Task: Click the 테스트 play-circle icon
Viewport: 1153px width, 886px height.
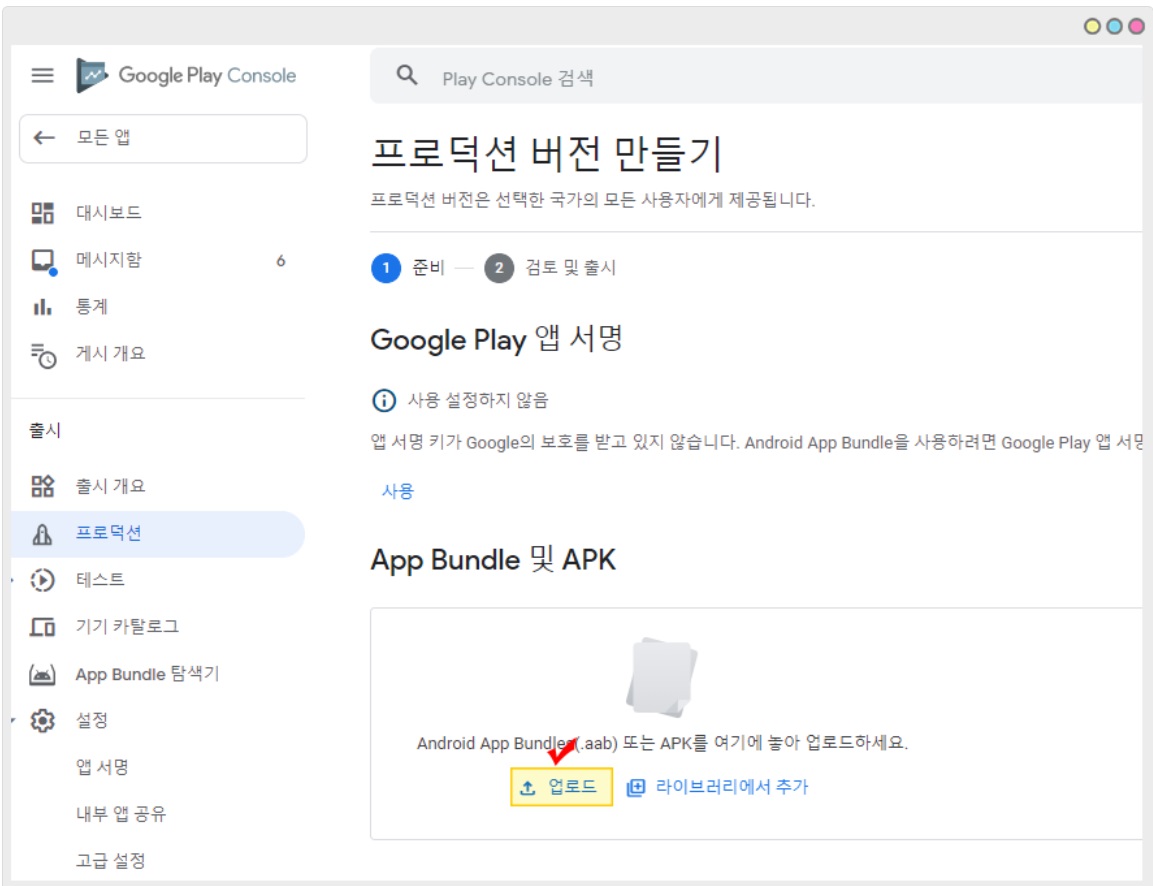Action: 43,580
